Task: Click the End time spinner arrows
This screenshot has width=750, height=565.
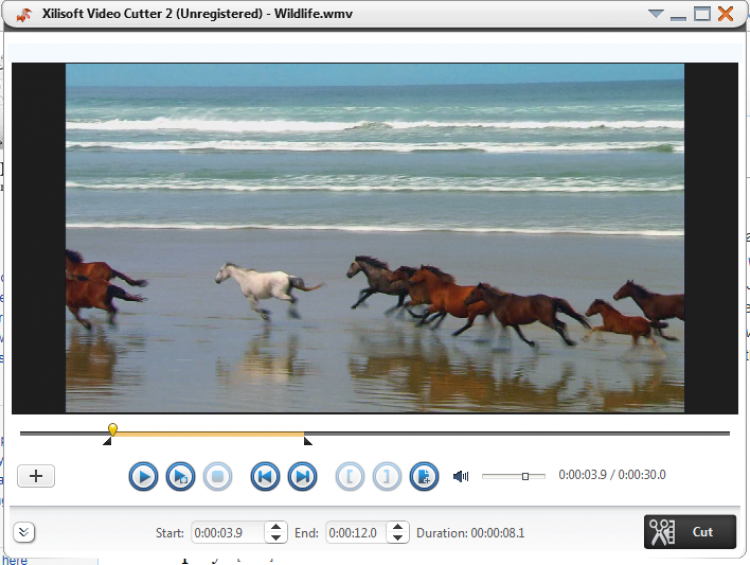Action: point(398,533)
